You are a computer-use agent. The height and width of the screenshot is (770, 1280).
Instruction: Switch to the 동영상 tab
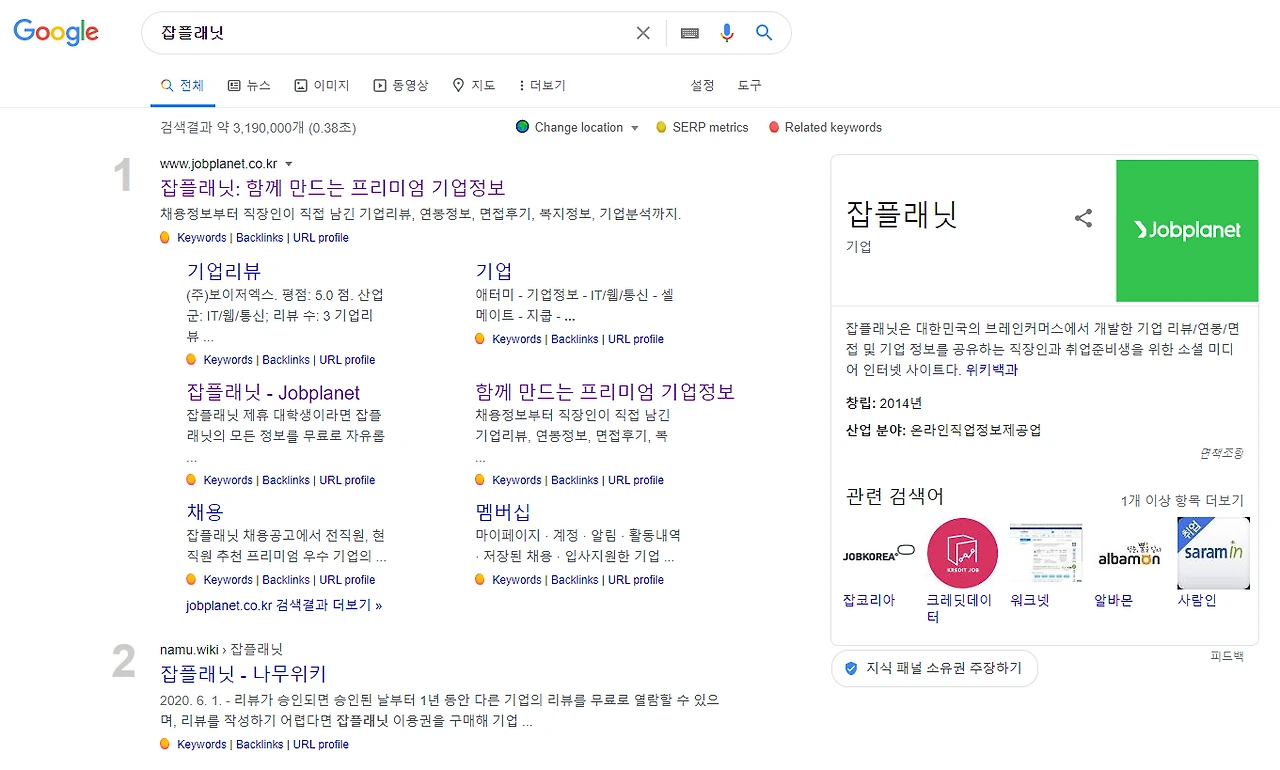(401, 86)
